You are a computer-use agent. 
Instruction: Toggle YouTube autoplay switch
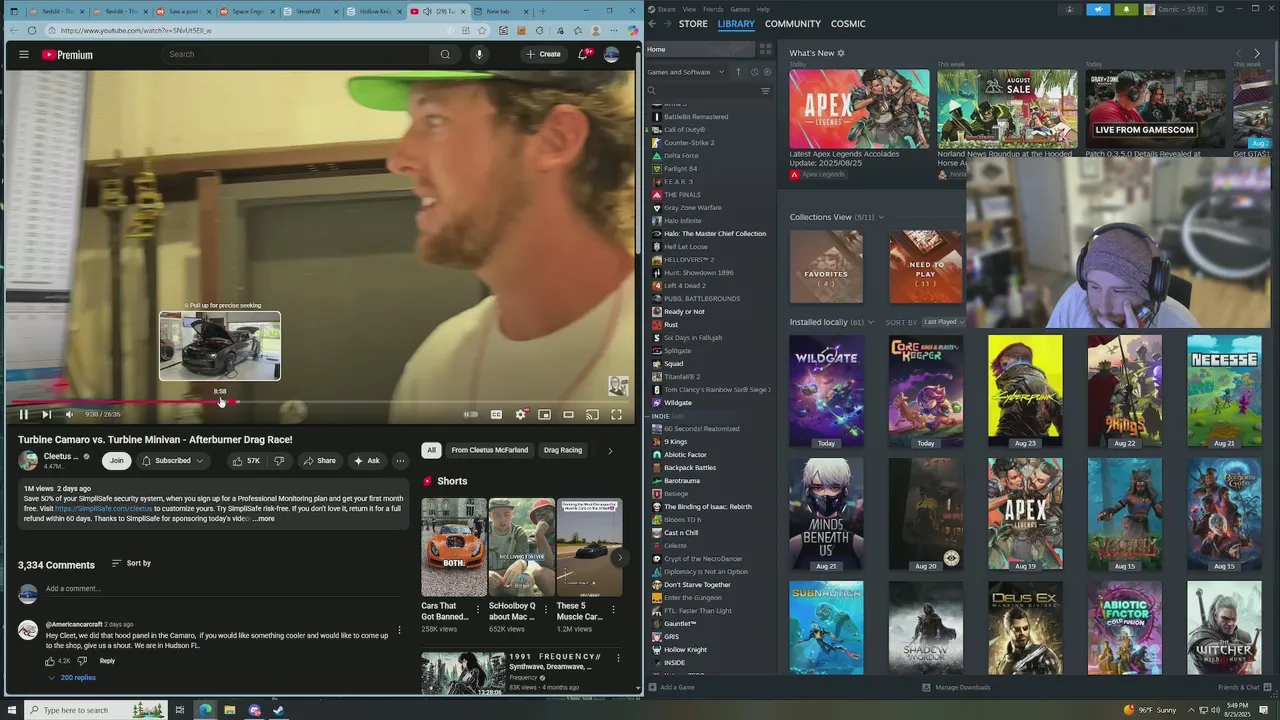pos(470,414)
